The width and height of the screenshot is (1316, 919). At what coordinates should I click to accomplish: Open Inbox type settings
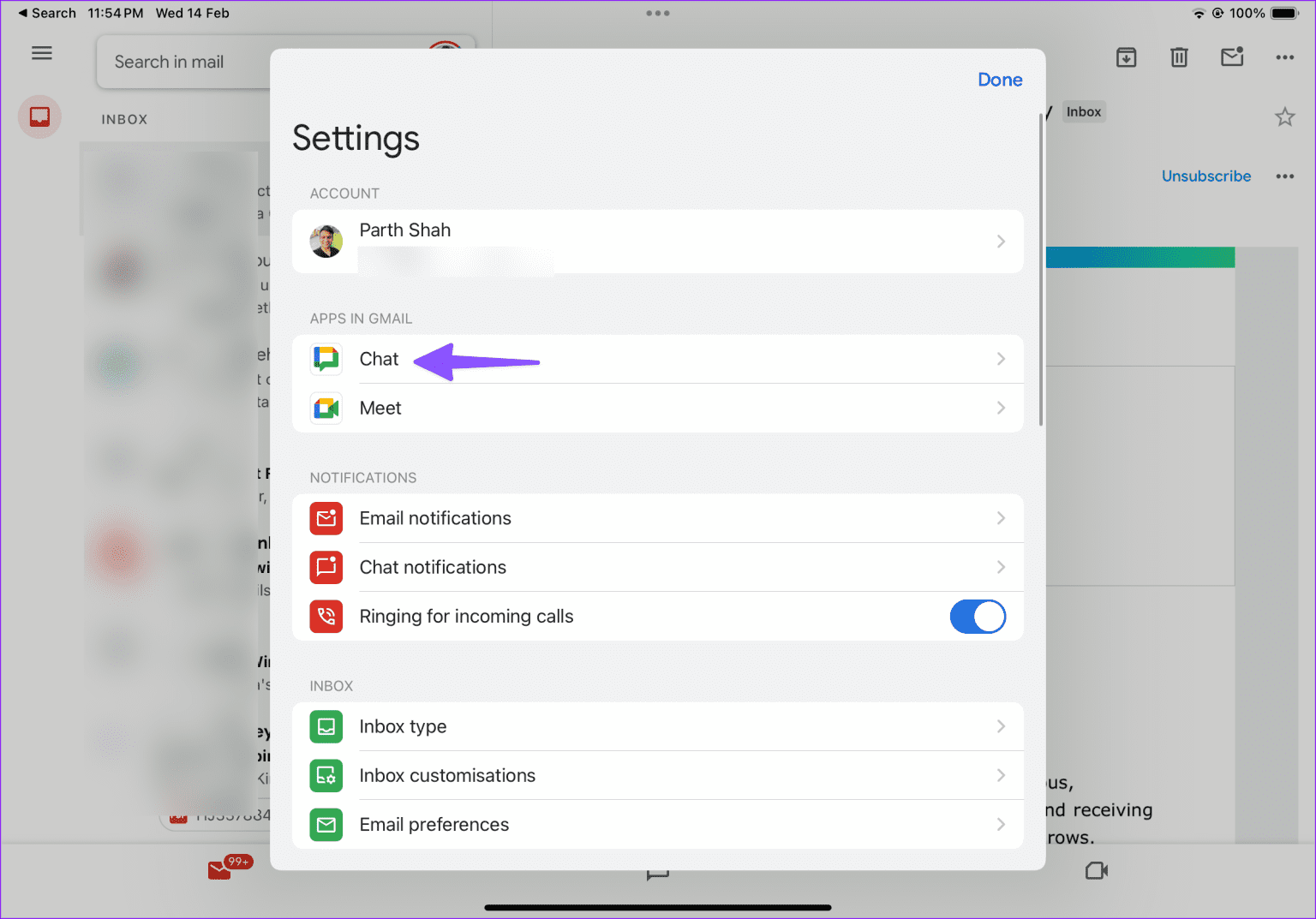tap(657, 726)
